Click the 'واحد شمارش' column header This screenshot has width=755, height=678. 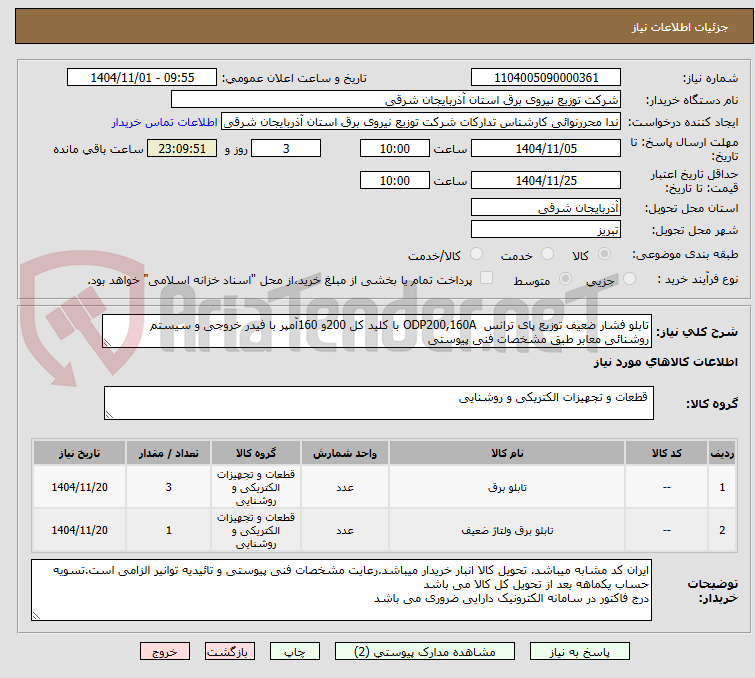(345, 453)
